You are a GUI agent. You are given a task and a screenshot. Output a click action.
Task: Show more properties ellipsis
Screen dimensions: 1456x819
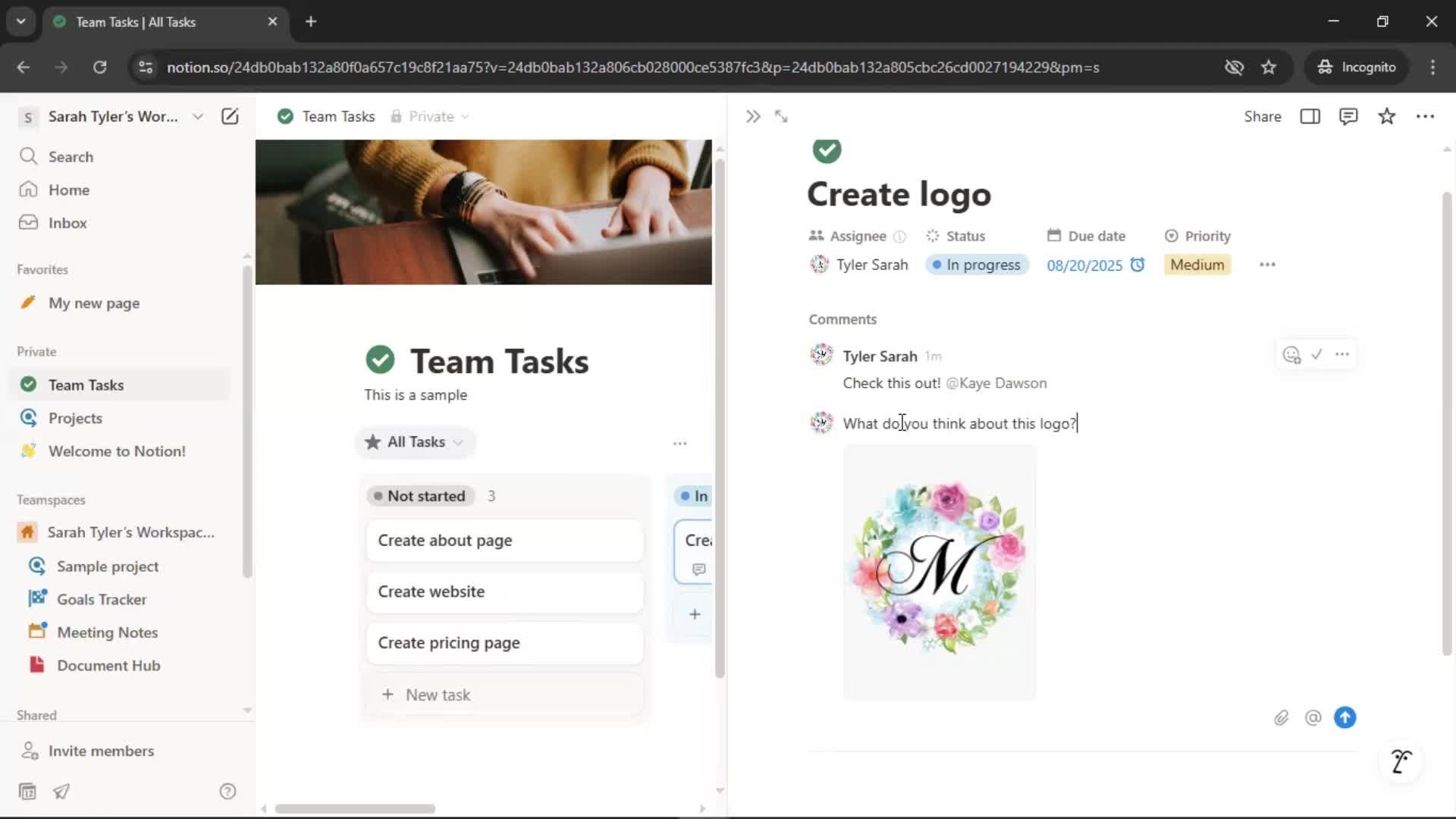tap(1267, 265)
